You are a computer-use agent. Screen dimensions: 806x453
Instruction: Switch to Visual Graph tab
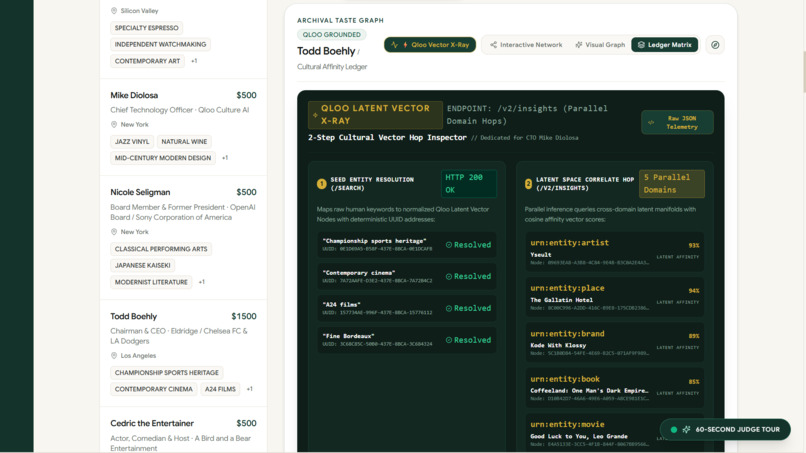coord(600,45)
